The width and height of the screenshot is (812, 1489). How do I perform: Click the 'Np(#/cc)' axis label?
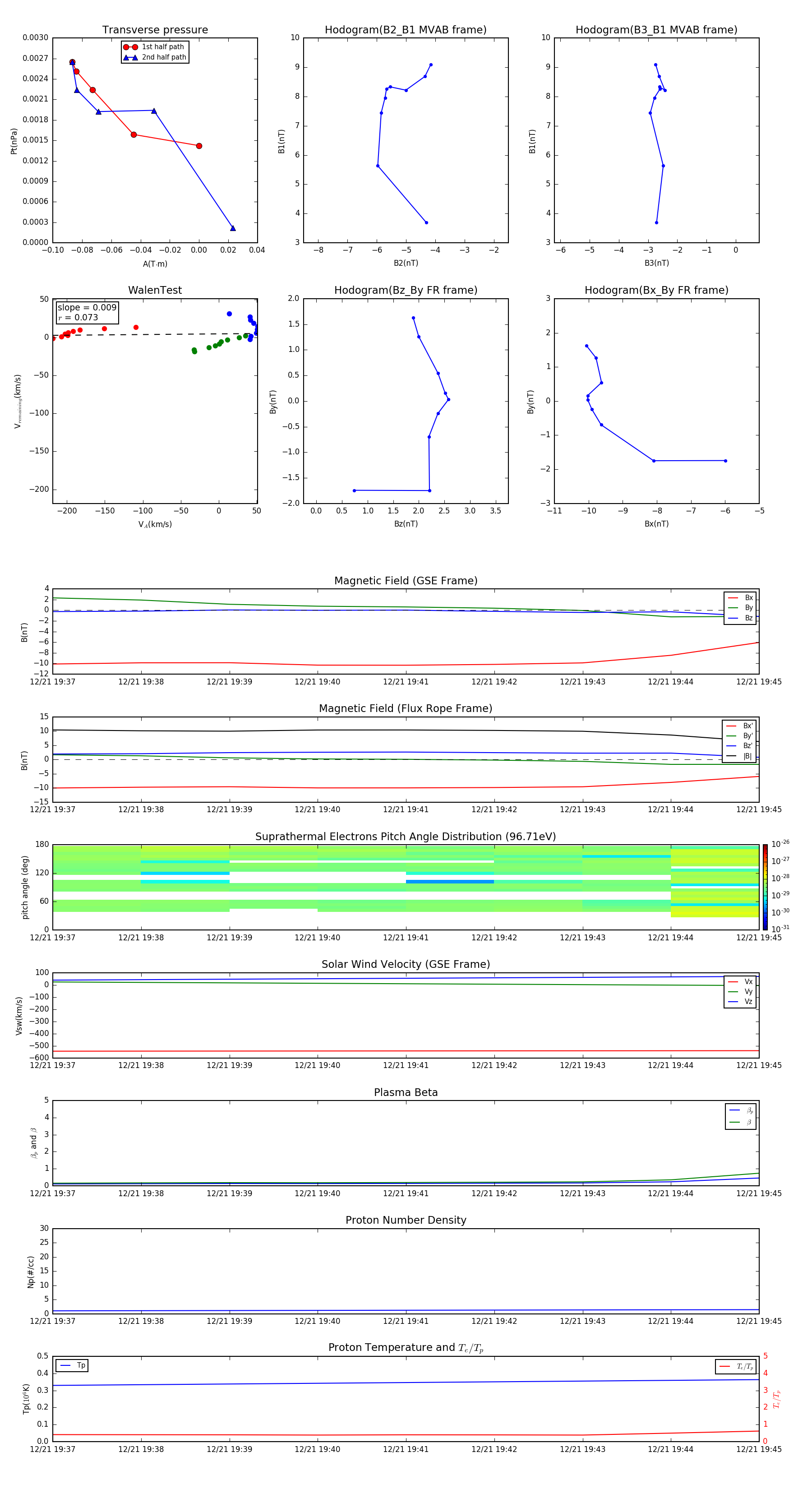[31, 1272]
